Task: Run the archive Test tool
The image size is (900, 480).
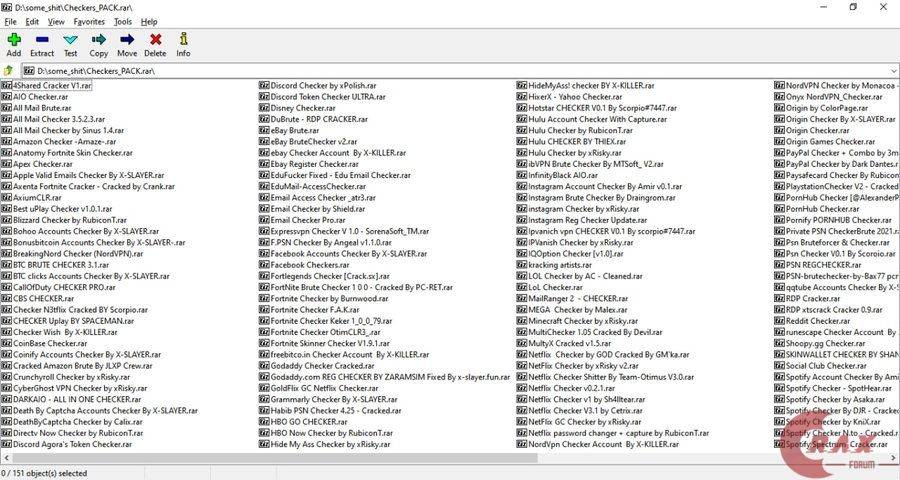Action: tap(71, 45)
